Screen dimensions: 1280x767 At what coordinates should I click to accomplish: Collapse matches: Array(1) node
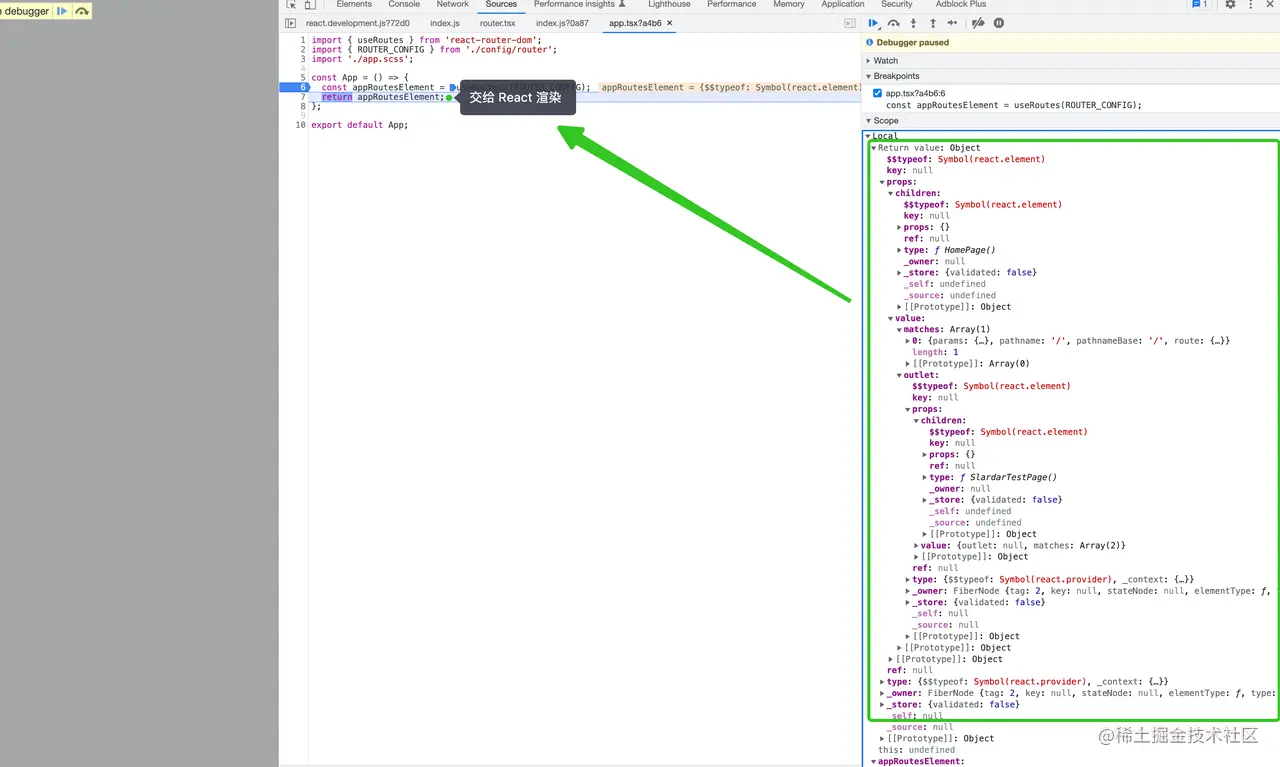pos(899,330)
